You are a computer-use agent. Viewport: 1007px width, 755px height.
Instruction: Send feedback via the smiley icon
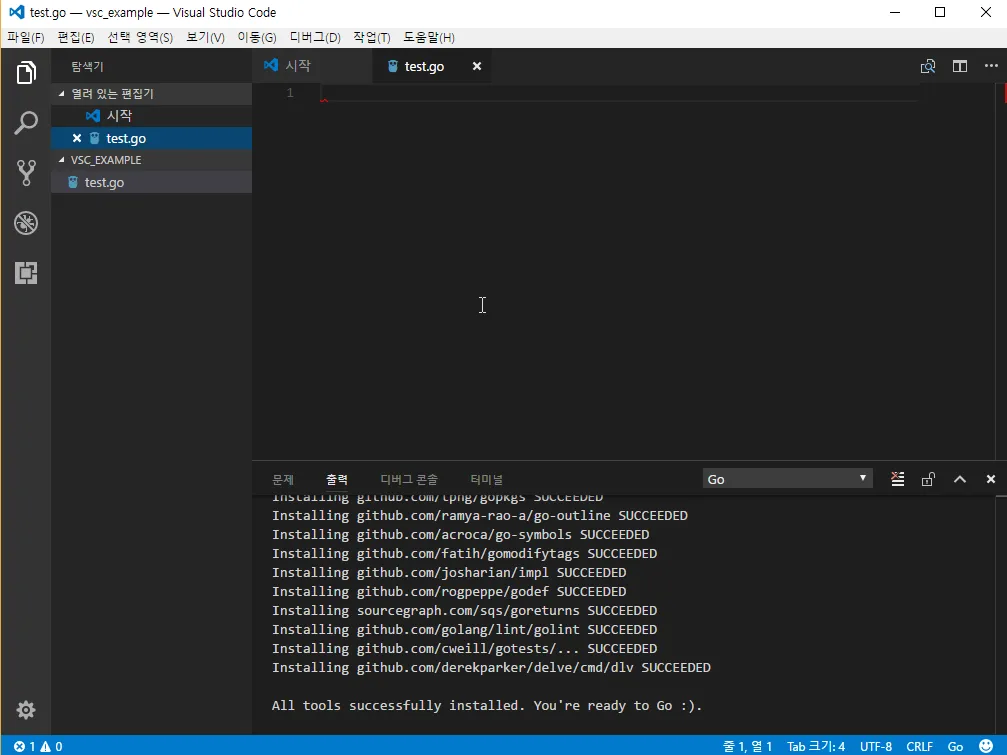[x=986, y=746]
